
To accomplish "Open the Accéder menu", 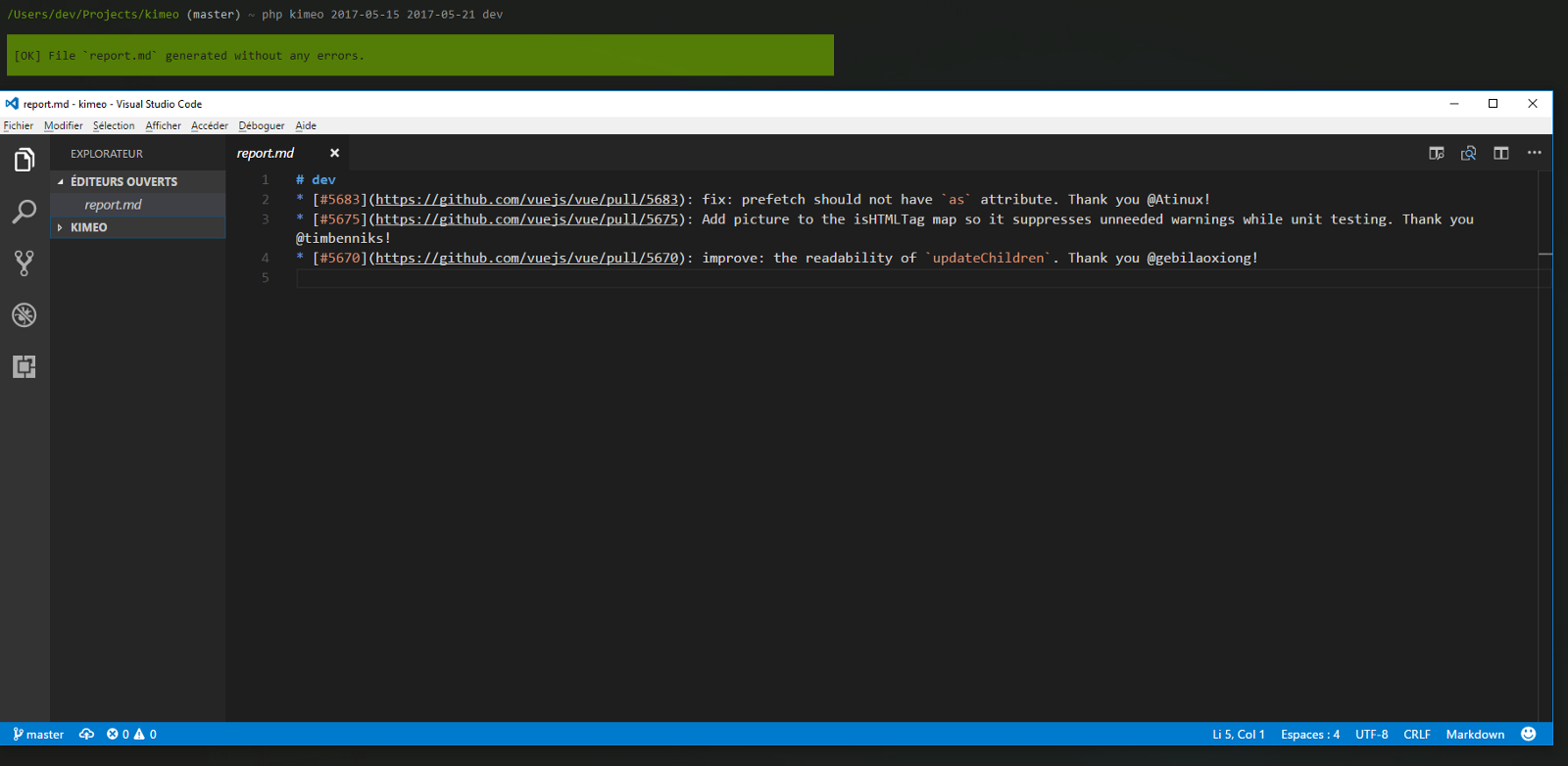I will tap(210, 125).
